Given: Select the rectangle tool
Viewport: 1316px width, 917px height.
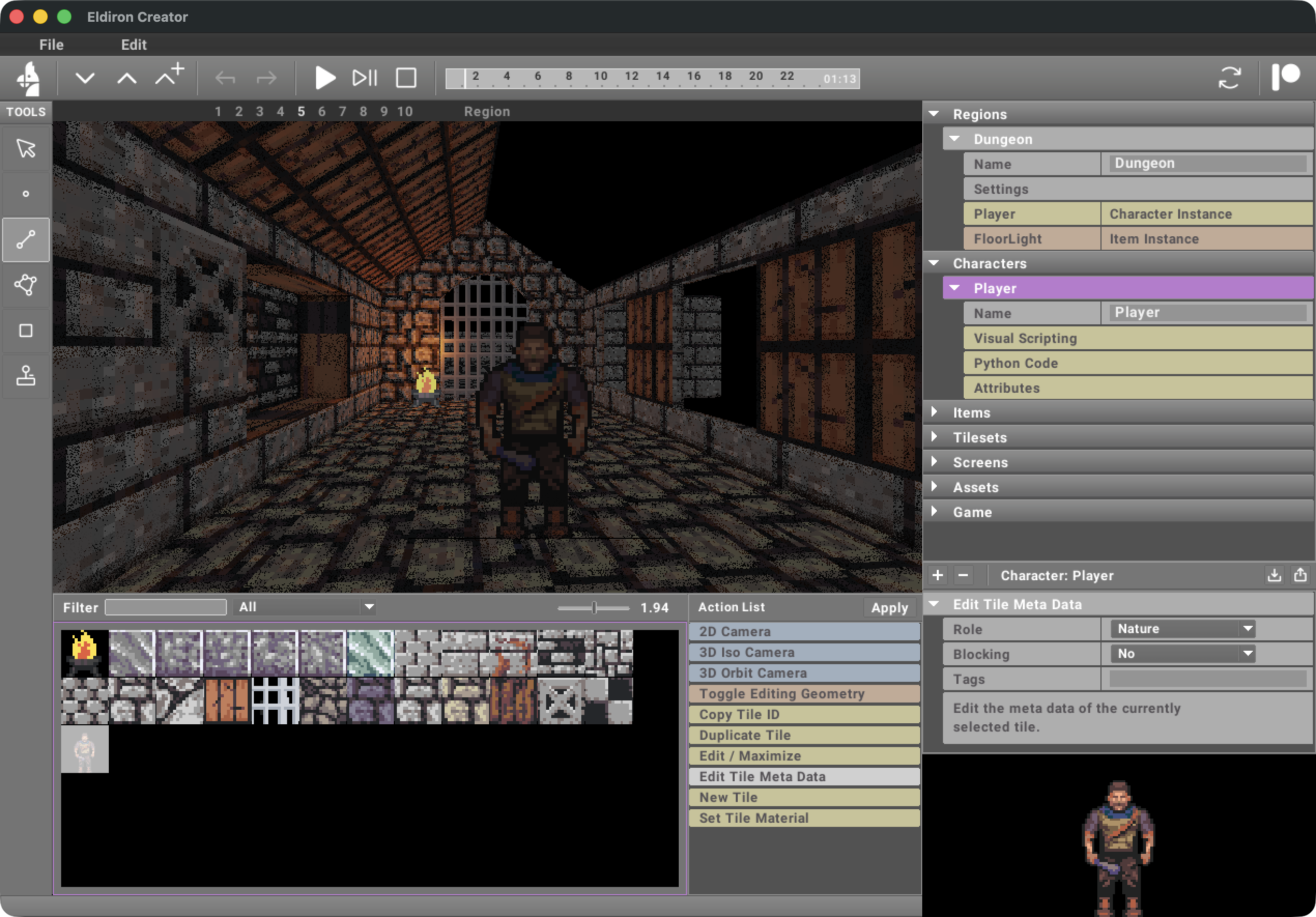Looking at the screenshot, I should point(26,330).
